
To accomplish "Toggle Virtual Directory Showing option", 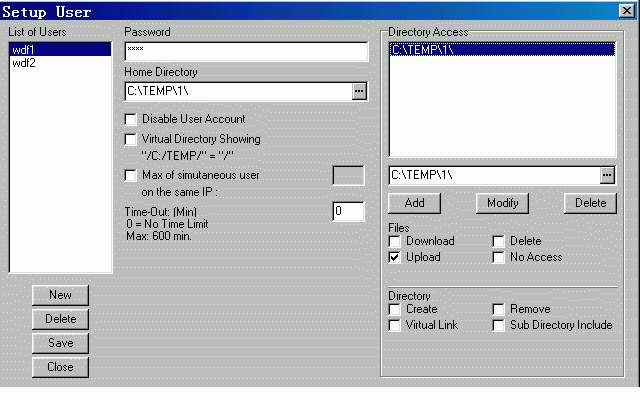I will click(130, 139).
